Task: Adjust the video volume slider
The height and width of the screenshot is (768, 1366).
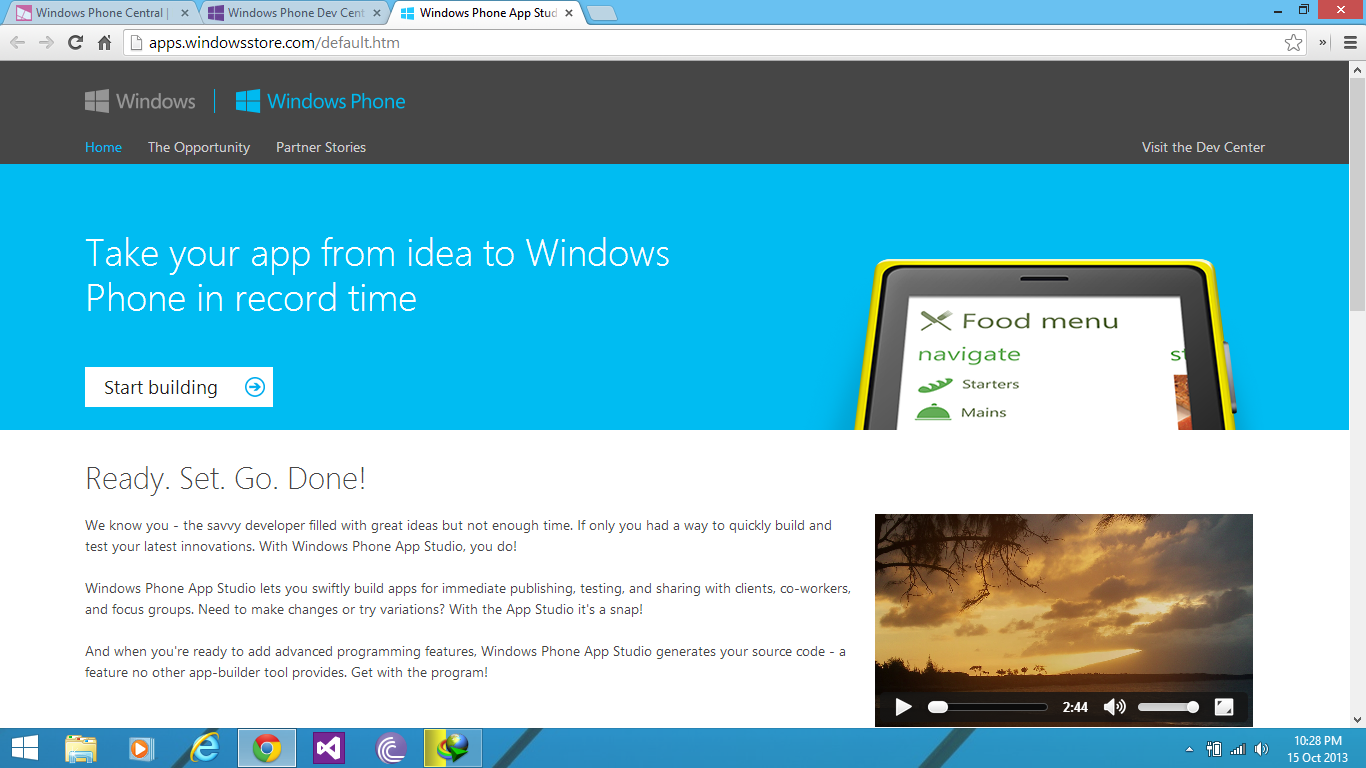Action: point(1168,707)
